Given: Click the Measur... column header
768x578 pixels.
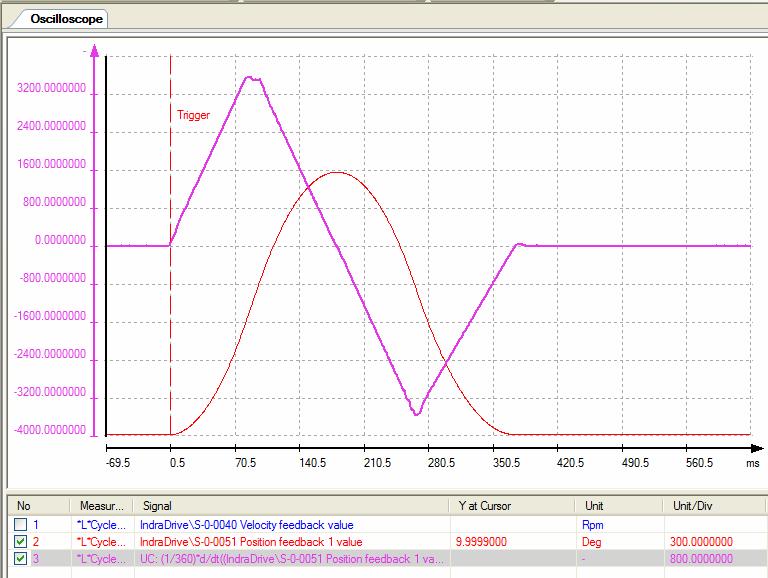Looking at the screenshot, I should [x=101, y=506].
